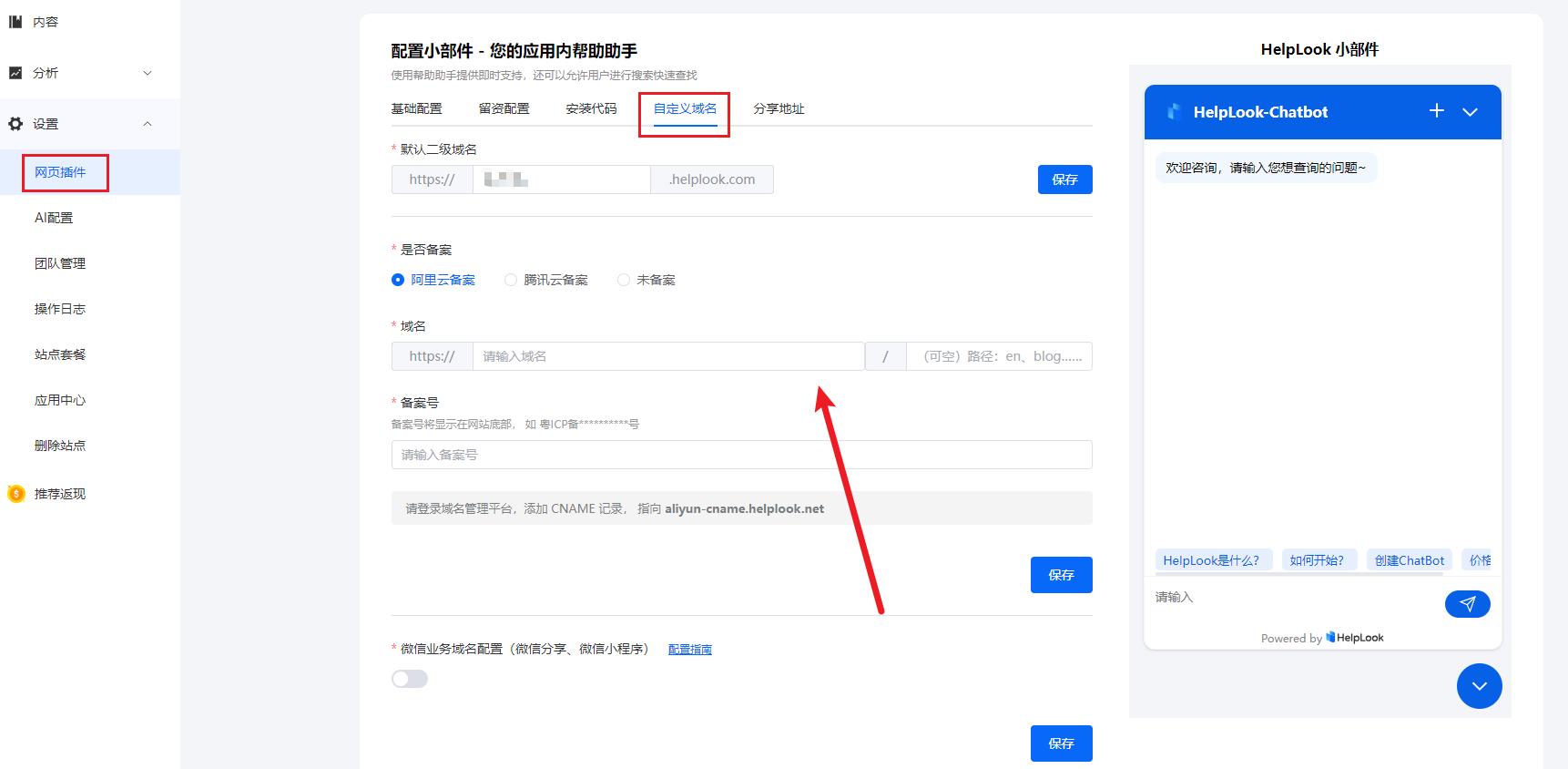Click 保存 next to default subdomain field

pos(1064,179)
